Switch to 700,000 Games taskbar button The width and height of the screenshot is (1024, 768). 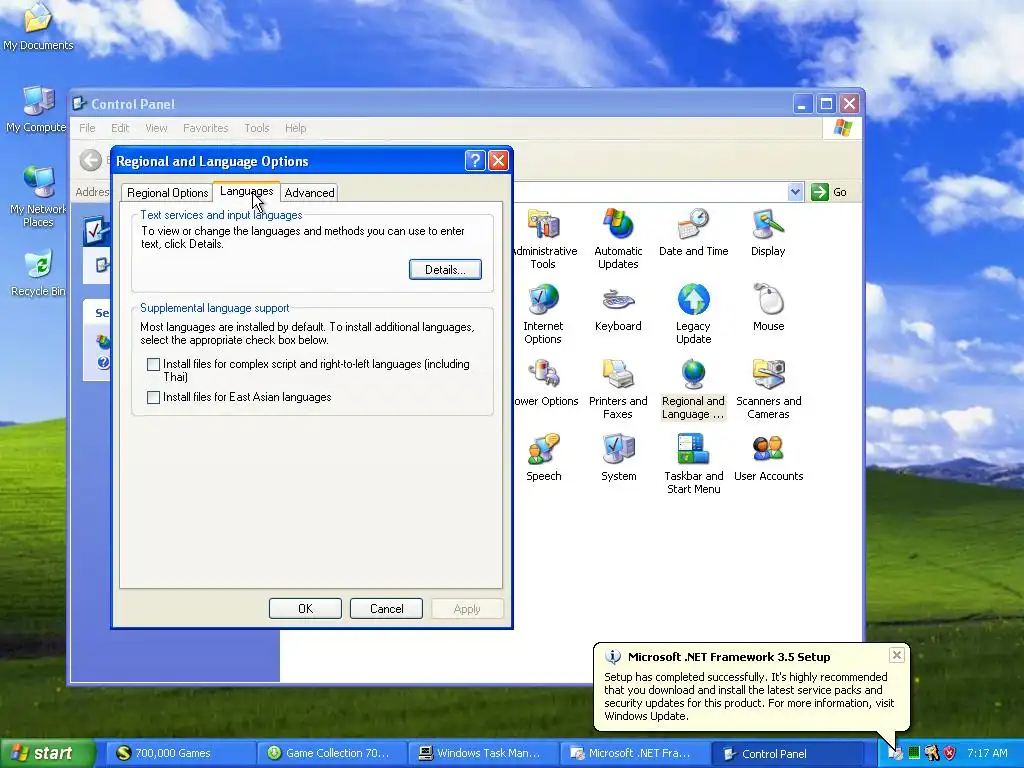180,753
